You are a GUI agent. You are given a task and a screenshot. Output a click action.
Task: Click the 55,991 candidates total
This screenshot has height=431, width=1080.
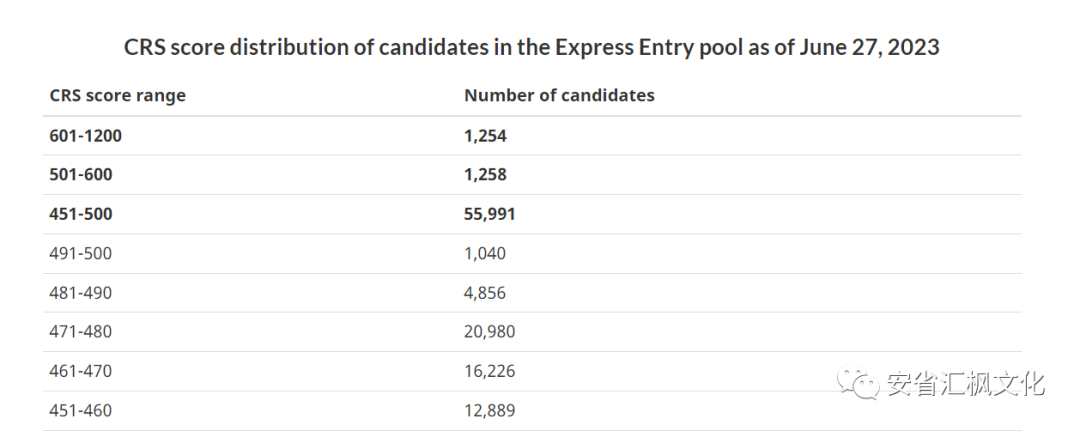490,215
